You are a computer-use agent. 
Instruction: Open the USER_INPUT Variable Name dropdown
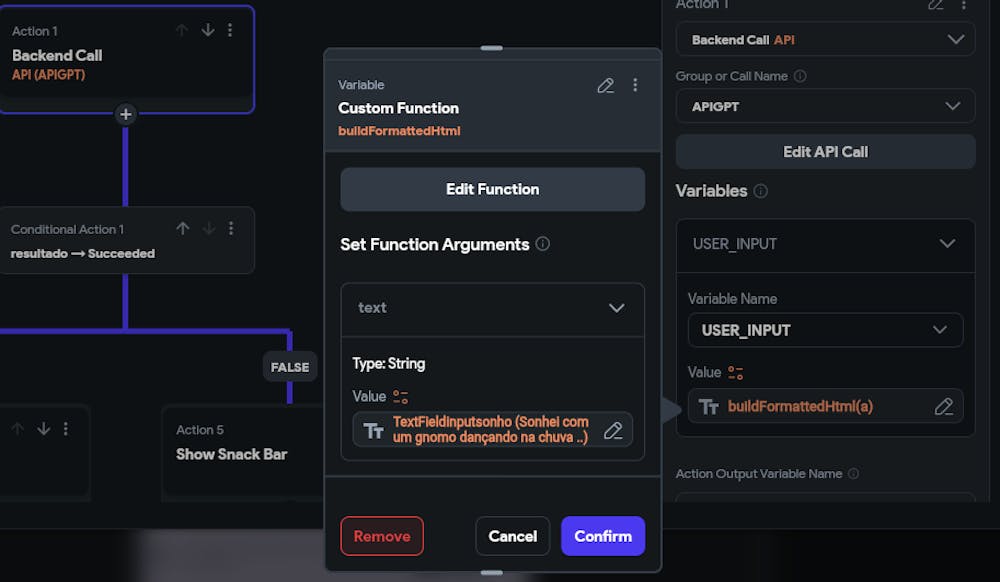825,330
